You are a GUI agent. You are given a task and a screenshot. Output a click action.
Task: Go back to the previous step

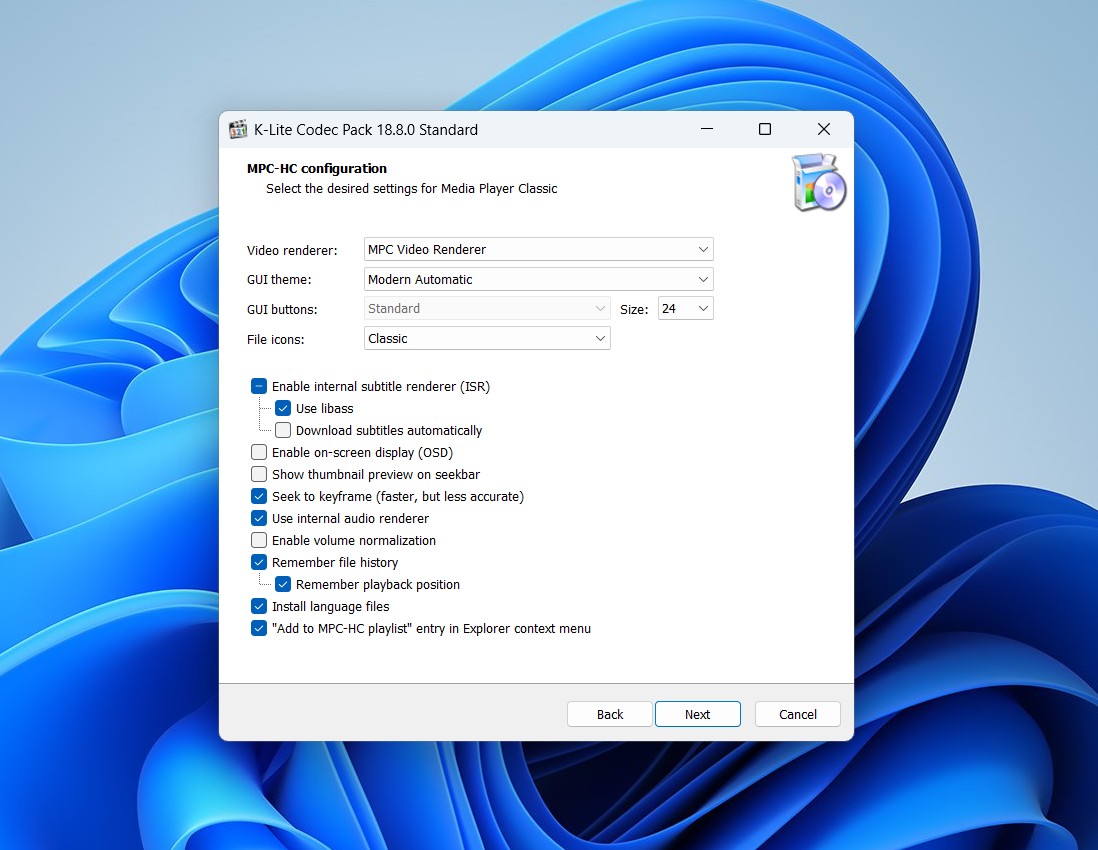(x=610, y=714)
